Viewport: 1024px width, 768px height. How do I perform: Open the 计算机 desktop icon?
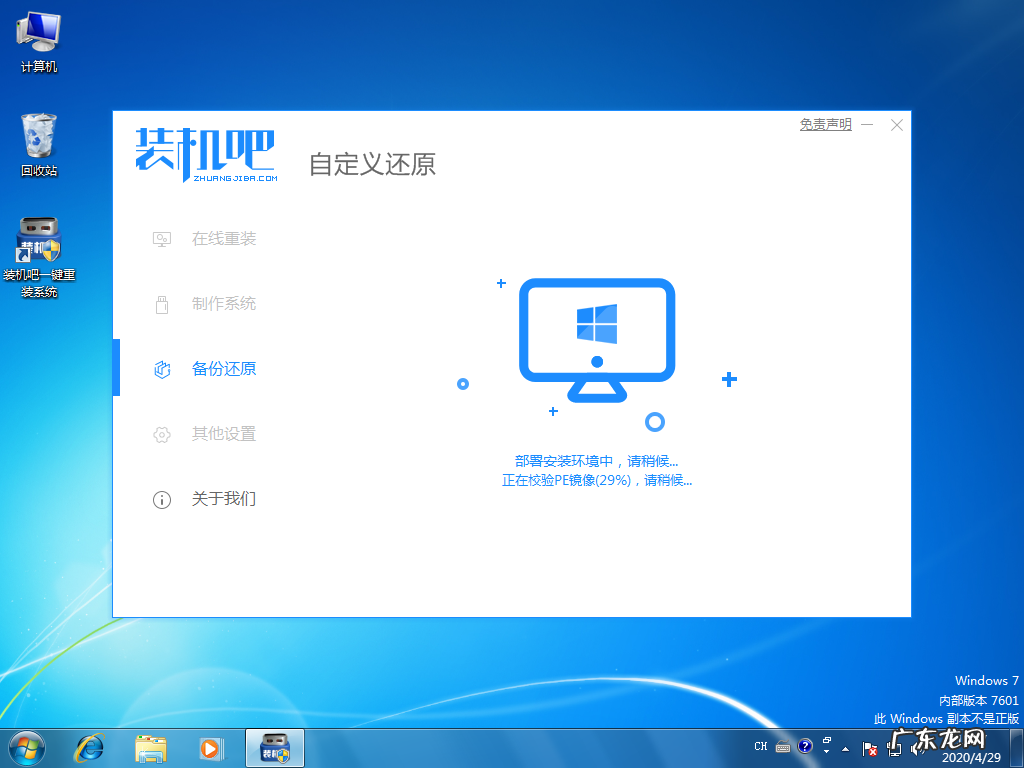[38, 40]
